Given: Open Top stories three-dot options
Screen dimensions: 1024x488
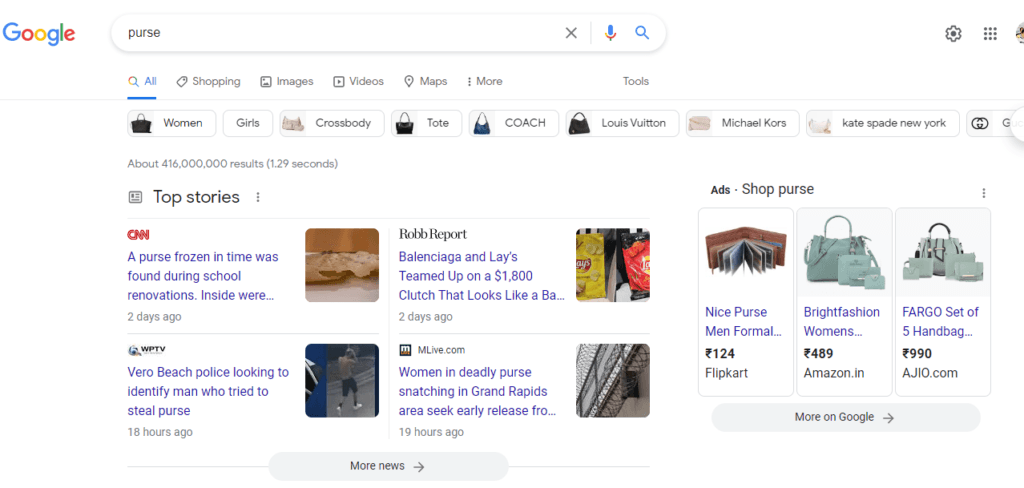Looking at the screenshot, I should point(258,197).
